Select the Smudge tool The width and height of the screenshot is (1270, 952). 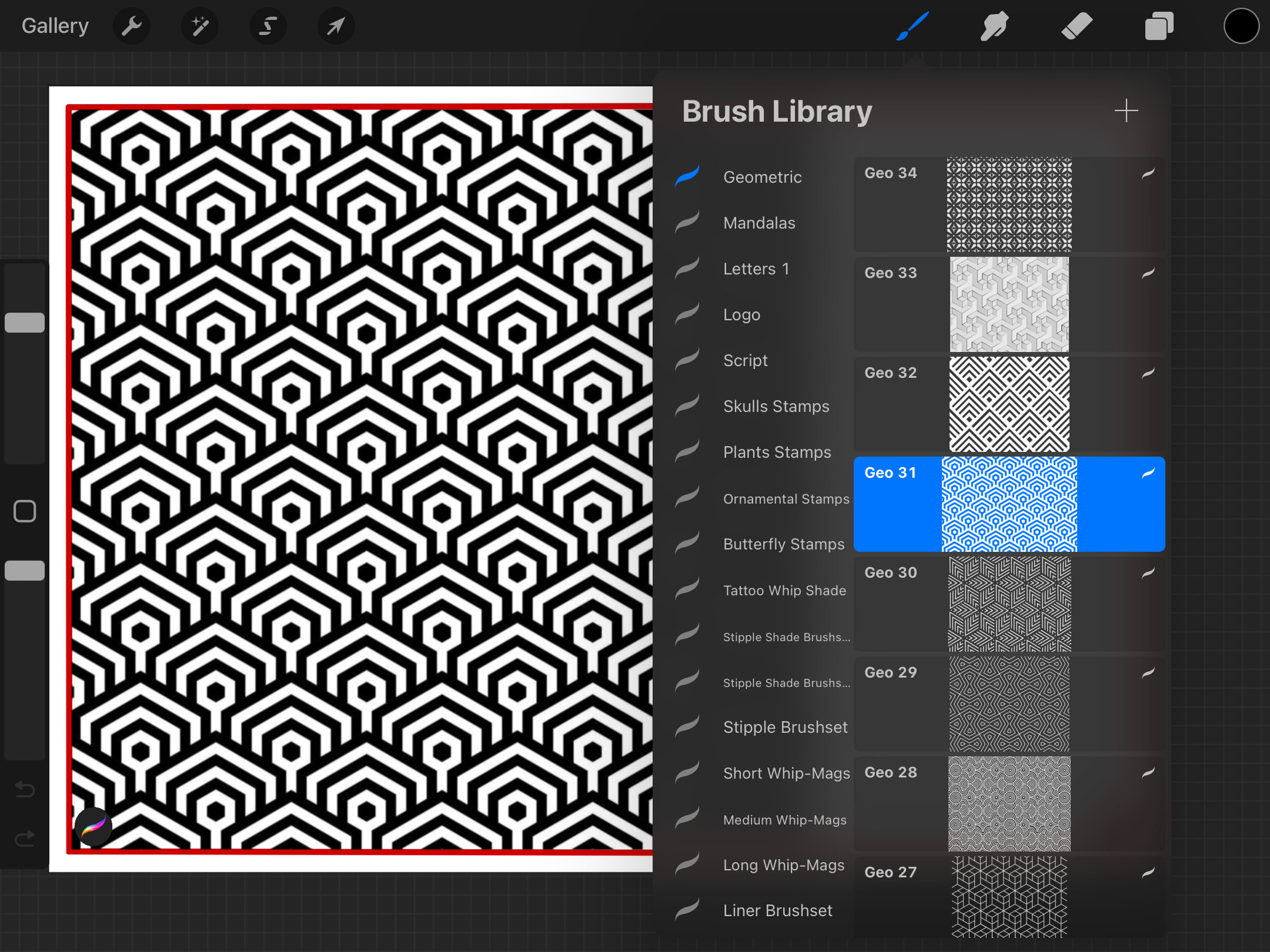click(994, 26)
